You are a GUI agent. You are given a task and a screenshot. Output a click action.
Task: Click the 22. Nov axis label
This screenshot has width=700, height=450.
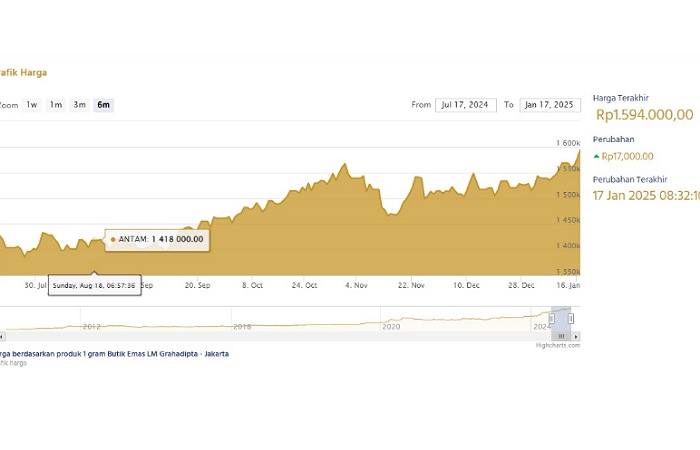(411, 285)
